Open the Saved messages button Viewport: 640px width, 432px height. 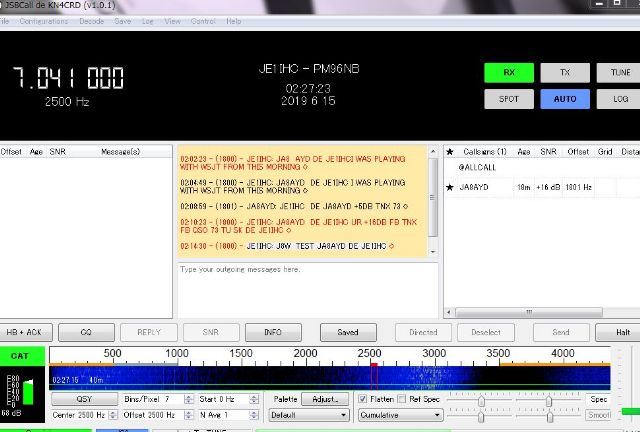click(x=348, y=332)
